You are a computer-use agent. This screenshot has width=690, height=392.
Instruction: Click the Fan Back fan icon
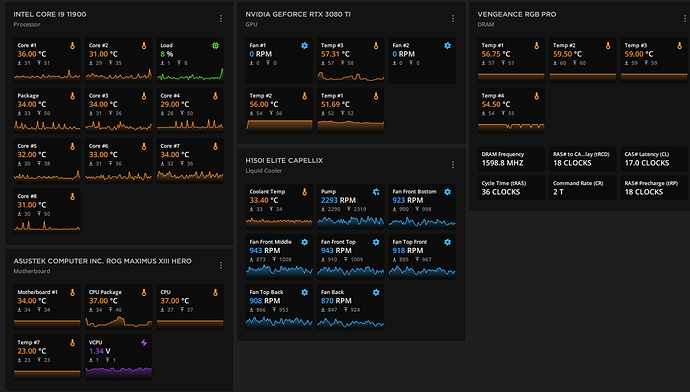pos(376,292)
